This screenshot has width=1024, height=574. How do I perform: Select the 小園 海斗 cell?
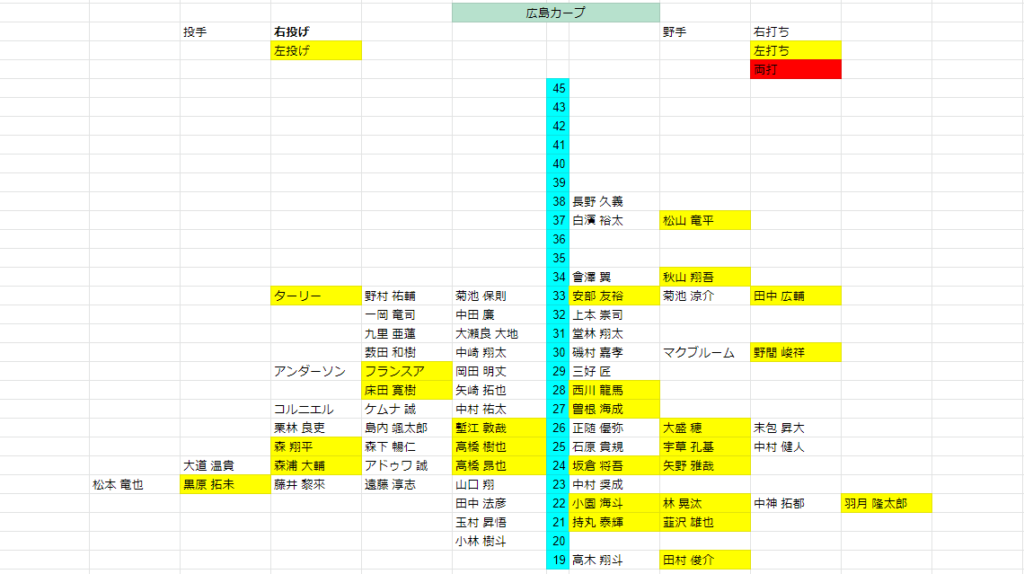(x=614, y=504)
